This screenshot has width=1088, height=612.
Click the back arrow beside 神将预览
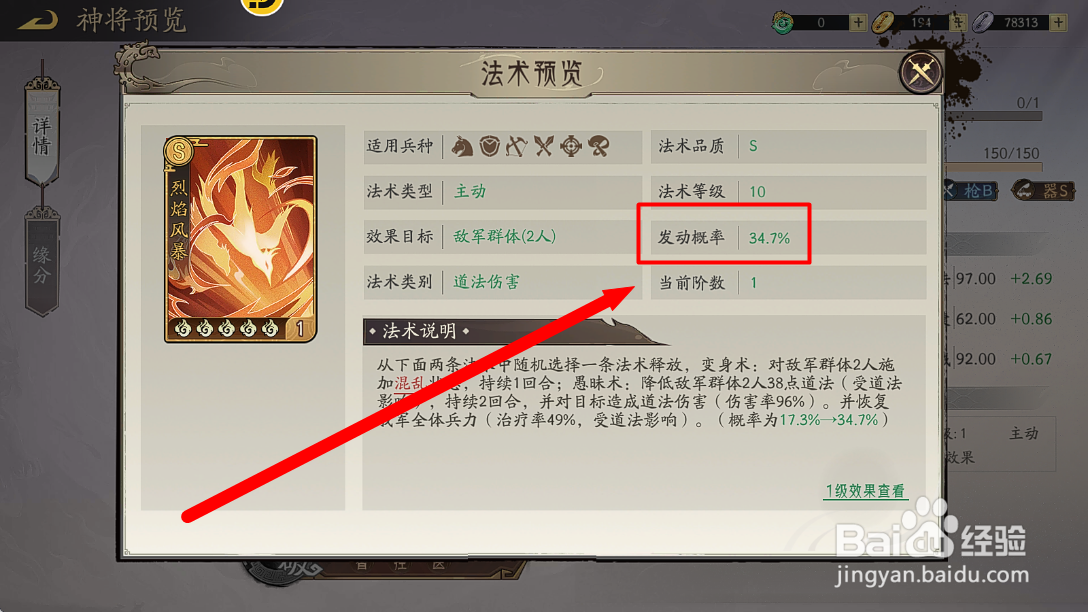38,19
